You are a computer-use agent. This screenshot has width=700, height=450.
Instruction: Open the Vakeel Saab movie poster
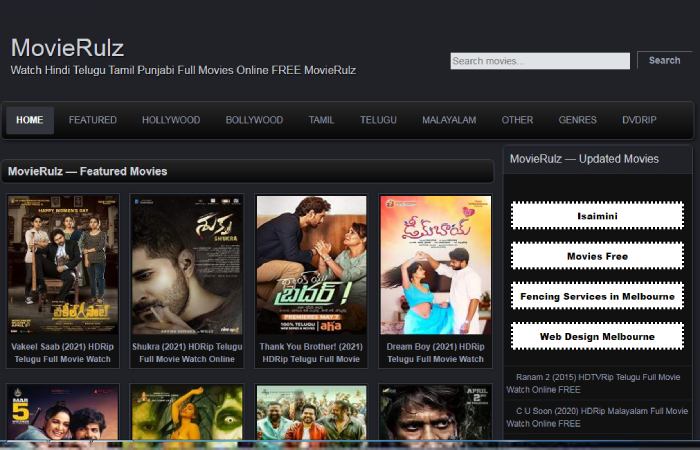click(60, 265)
